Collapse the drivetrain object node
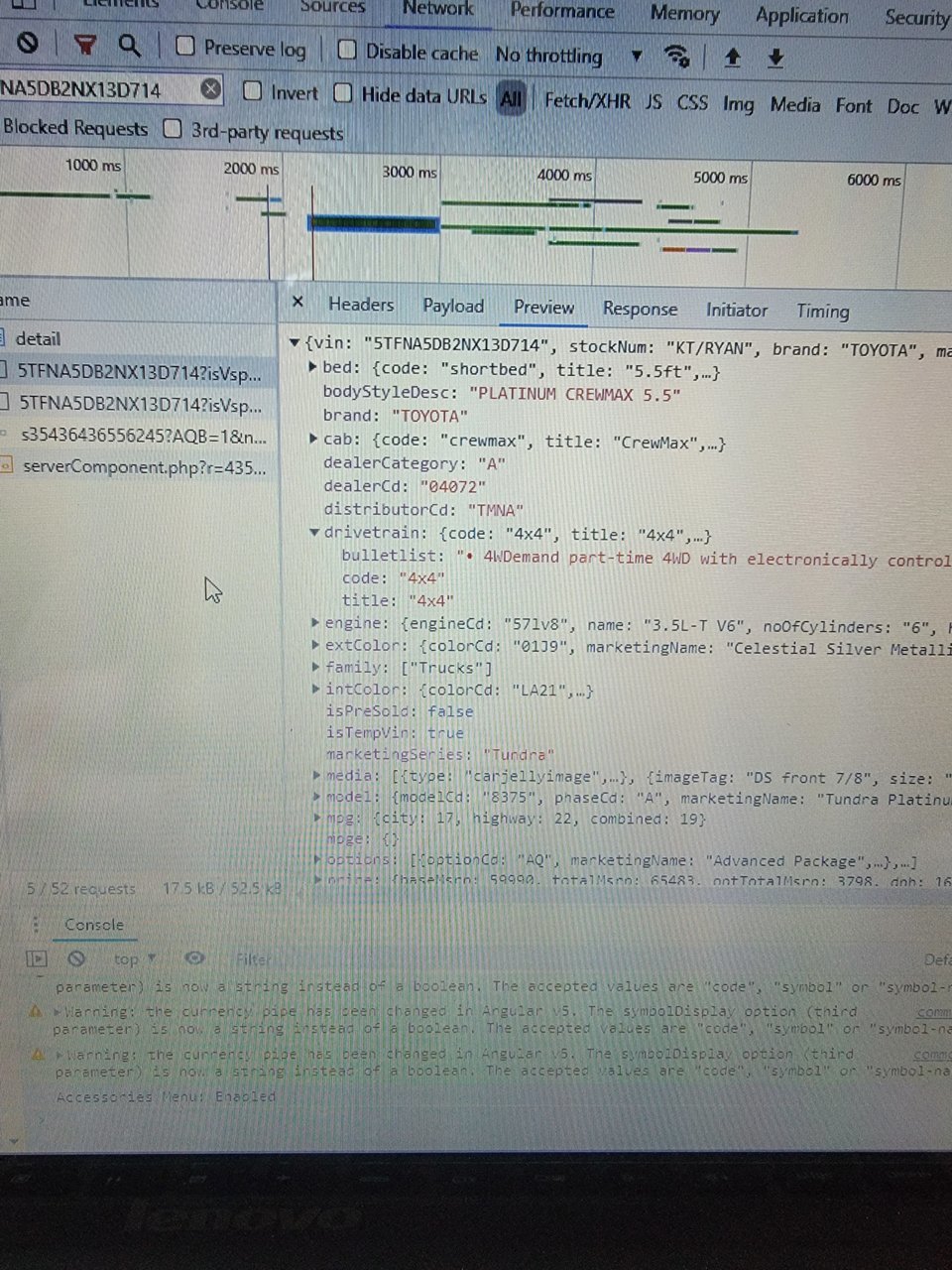 pos(314,533)
